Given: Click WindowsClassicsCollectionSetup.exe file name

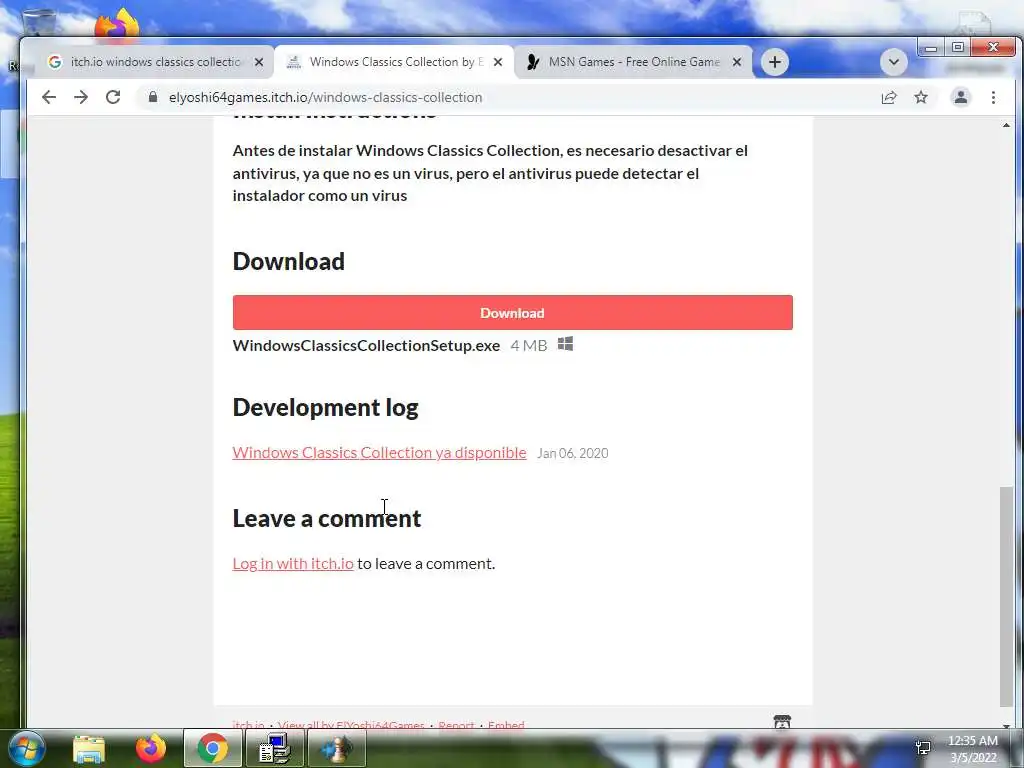Looking at the screenshot, I should tap(366, 345).
